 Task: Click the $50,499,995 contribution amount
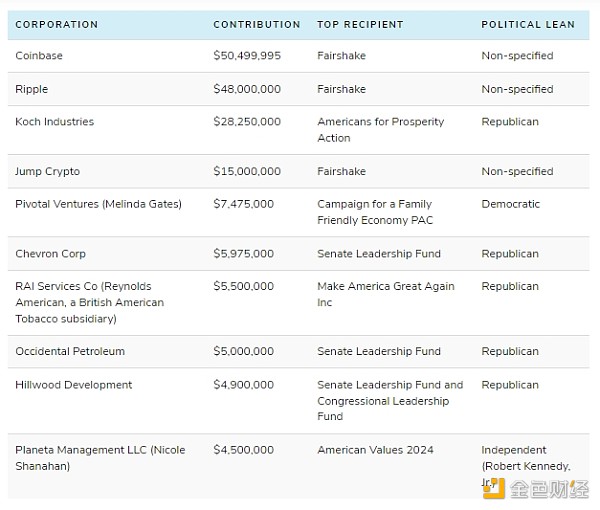247,56
